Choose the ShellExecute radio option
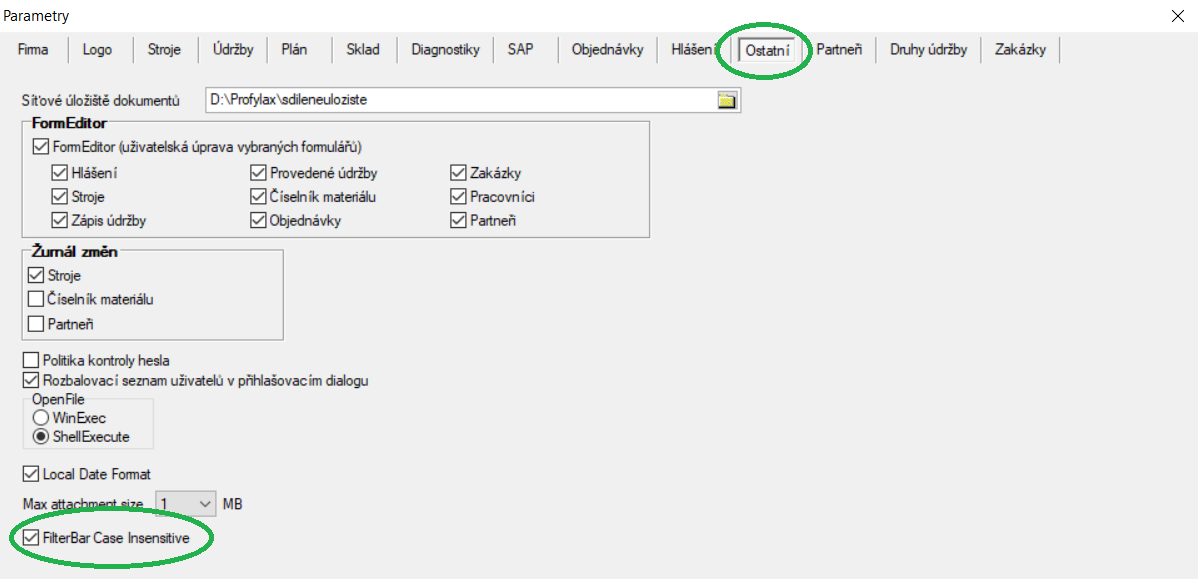1198x579 pixels. (41, 436)
